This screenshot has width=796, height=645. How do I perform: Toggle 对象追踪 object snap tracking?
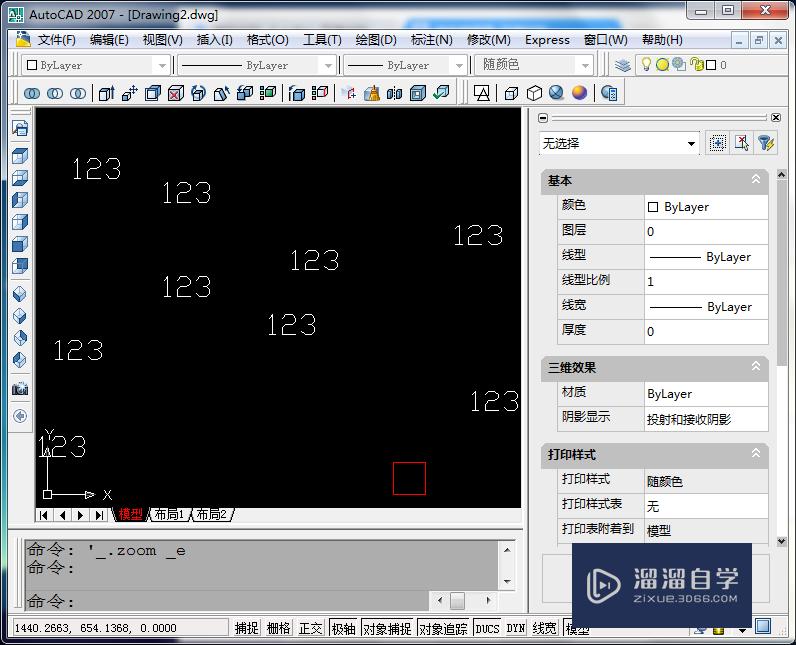click(443, 628)
